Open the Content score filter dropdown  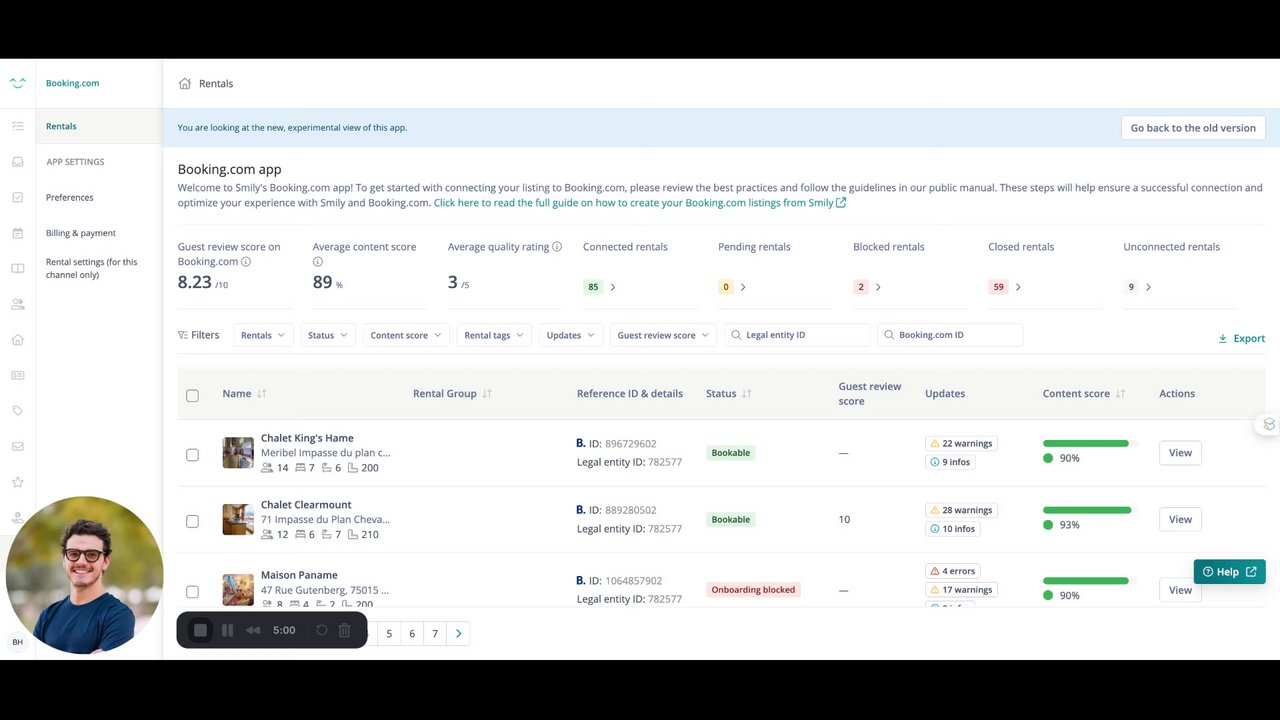pos(406,335)
